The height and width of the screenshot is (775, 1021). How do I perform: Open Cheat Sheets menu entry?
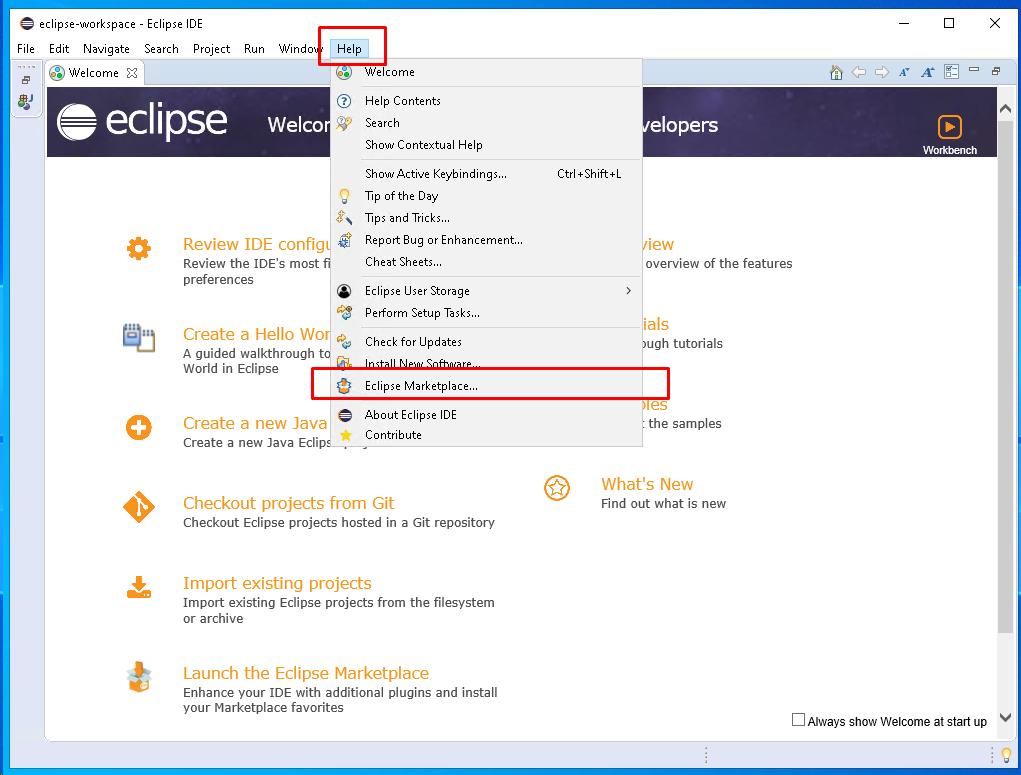(x=486, y=262)
